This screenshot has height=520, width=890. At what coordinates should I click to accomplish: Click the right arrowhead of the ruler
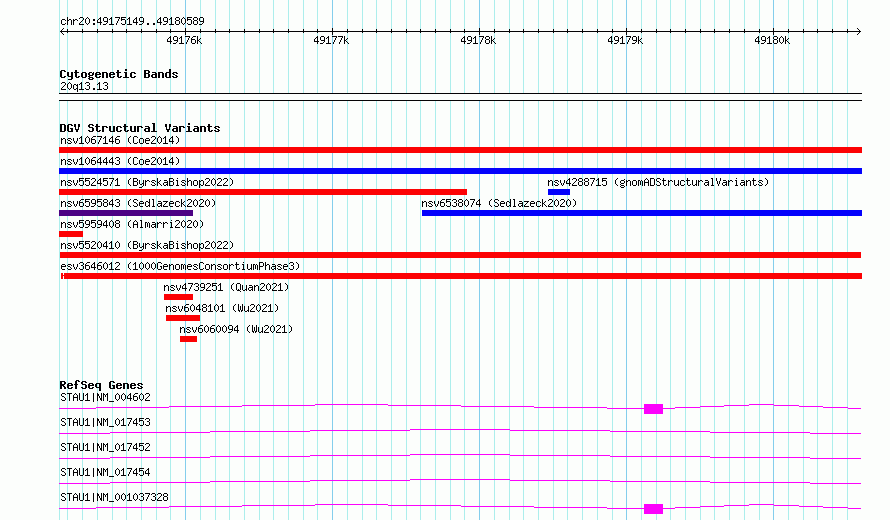tap(859, 32)
